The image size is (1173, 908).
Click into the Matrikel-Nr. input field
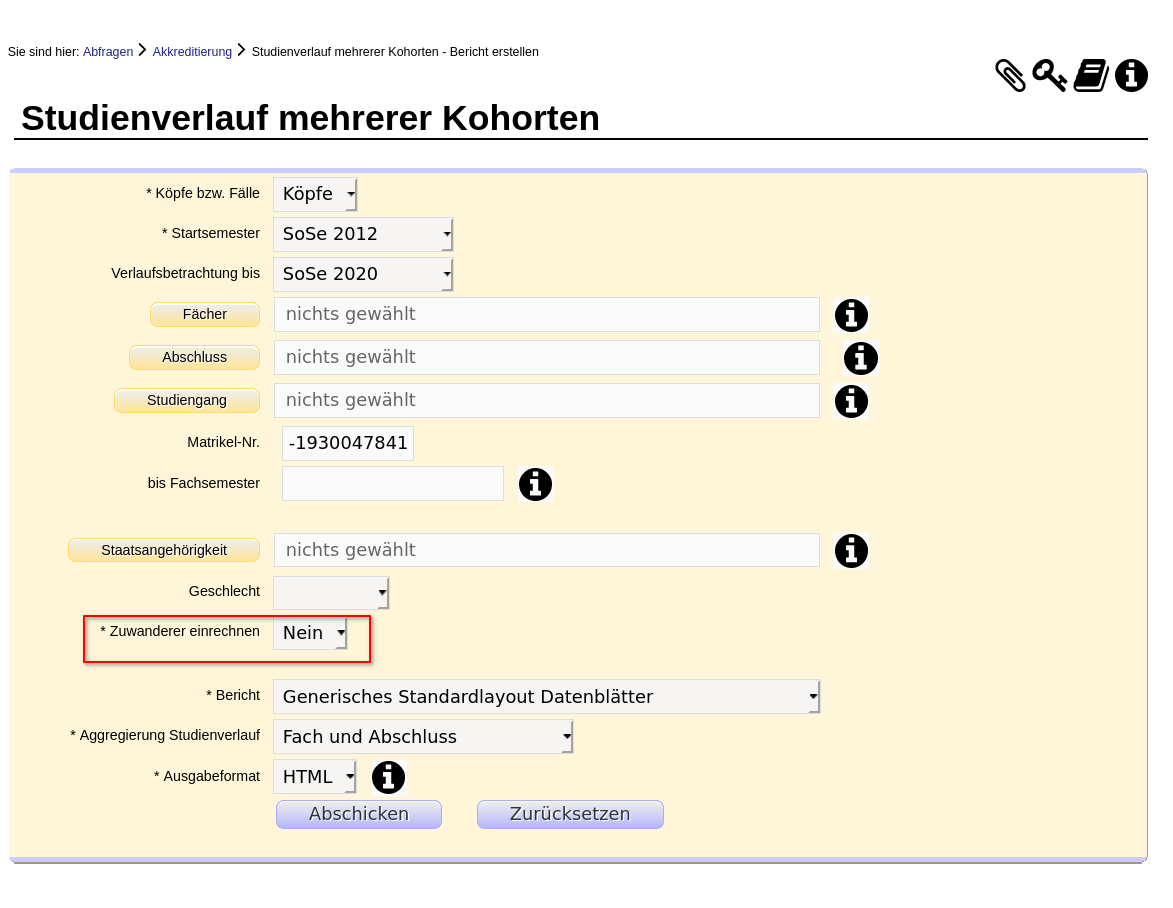pos(348,443)
